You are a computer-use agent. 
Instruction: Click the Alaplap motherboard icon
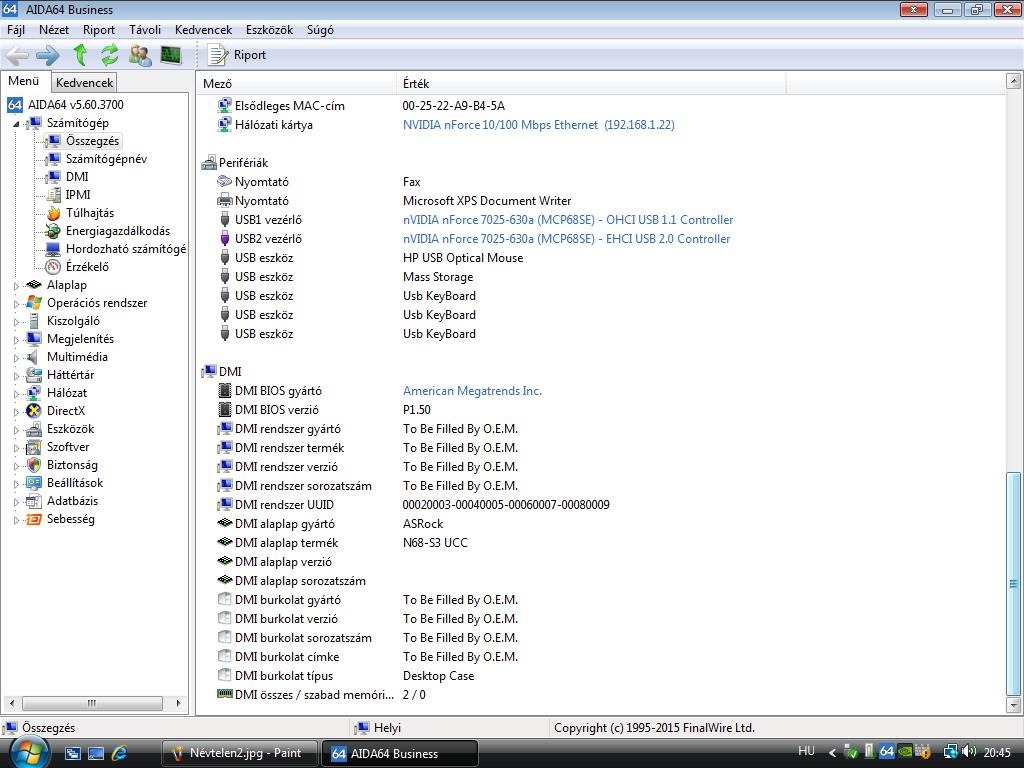click(x=33, y=285)
